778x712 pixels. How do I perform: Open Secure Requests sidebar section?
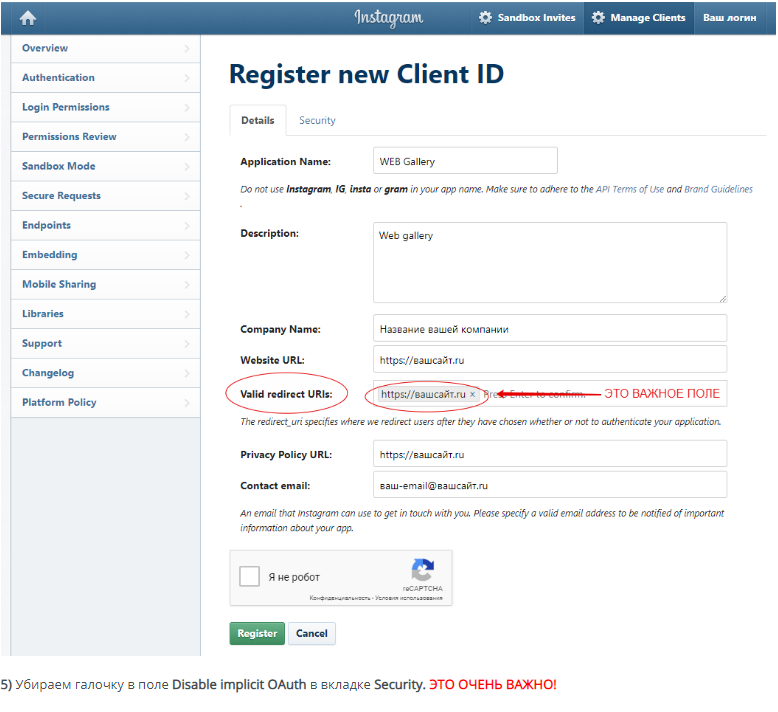point(106,196)
